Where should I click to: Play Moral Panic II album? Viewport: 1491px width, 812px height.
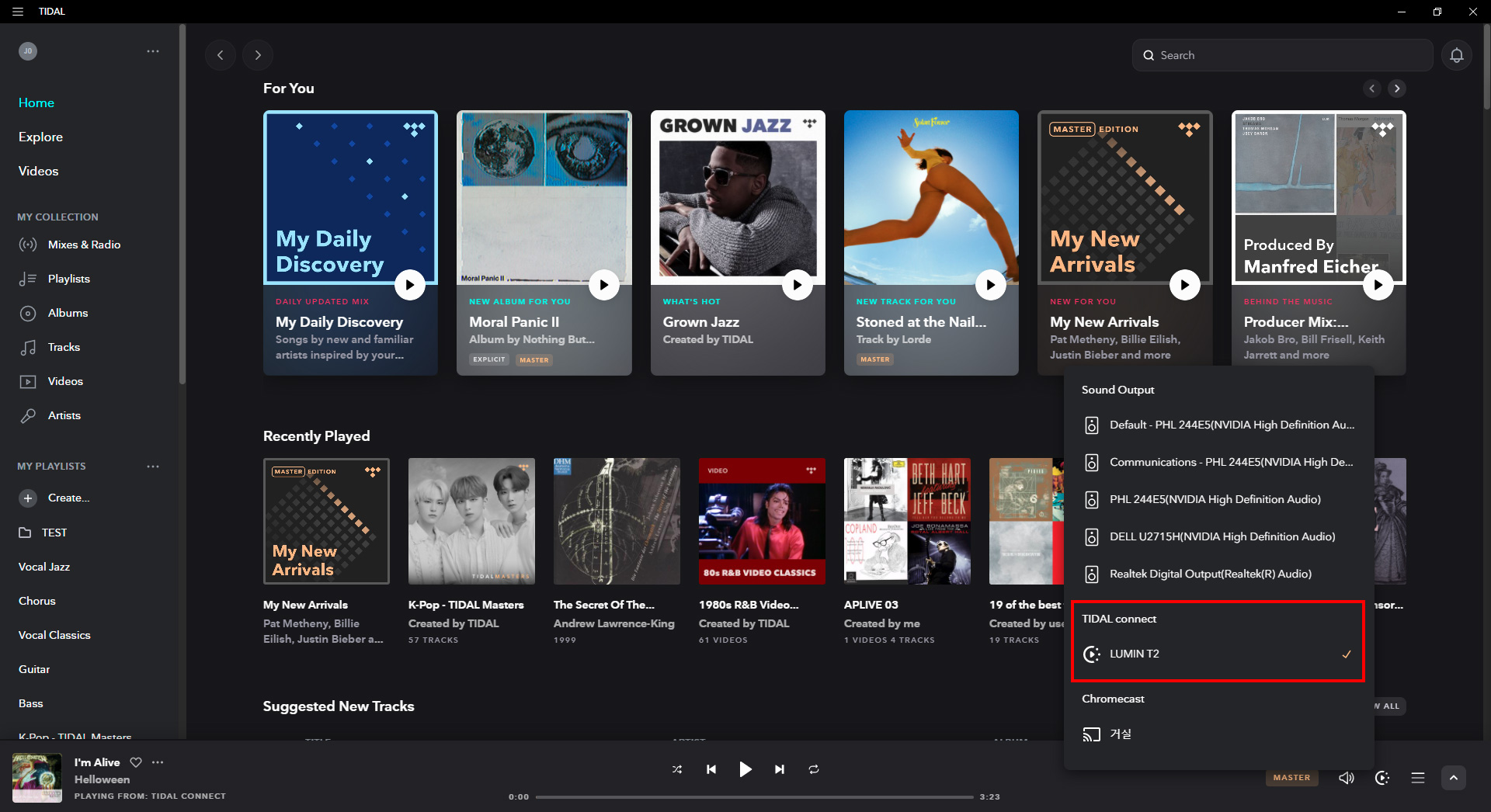[x=603, y=285]
